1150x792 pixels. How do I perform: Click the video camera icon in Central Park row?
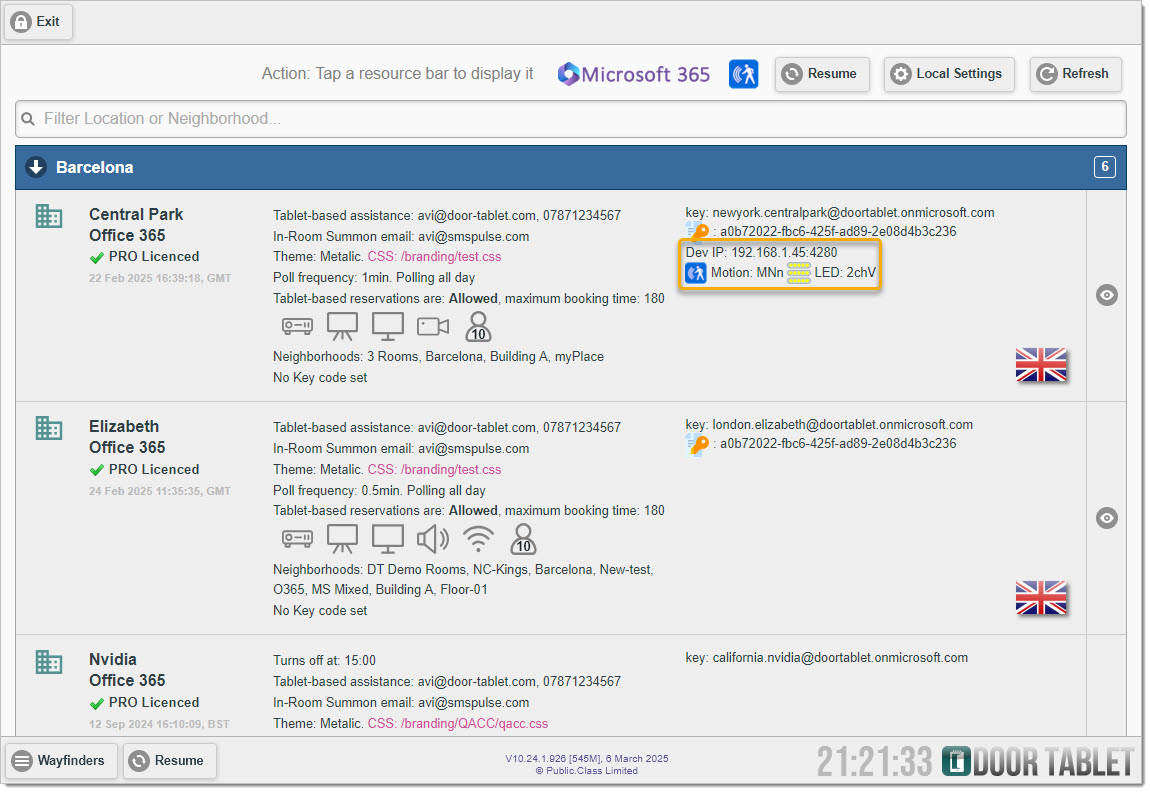pos(432,327)
